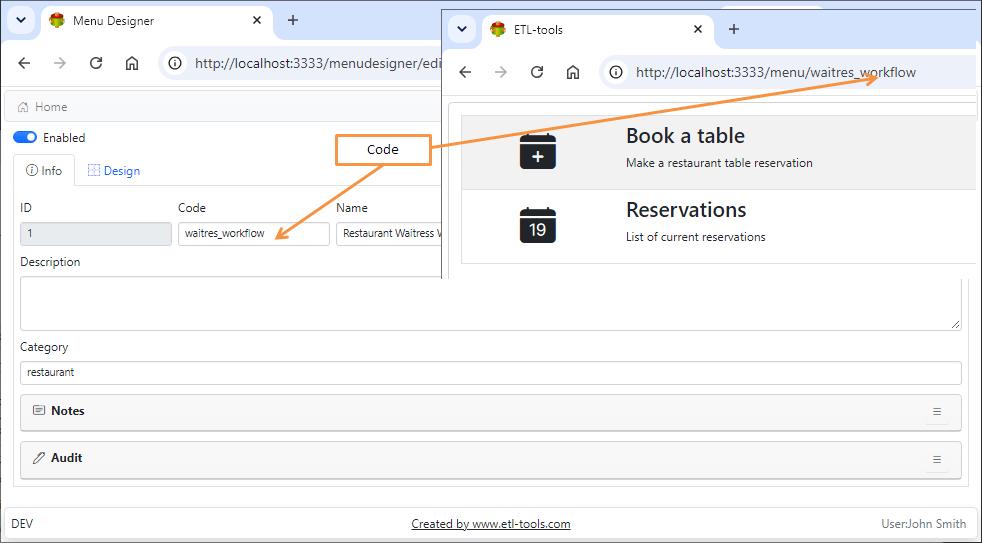Open the Reservations menu item
Image resolution: width=982 pixels, height=543 pixels.
(719, 226)
